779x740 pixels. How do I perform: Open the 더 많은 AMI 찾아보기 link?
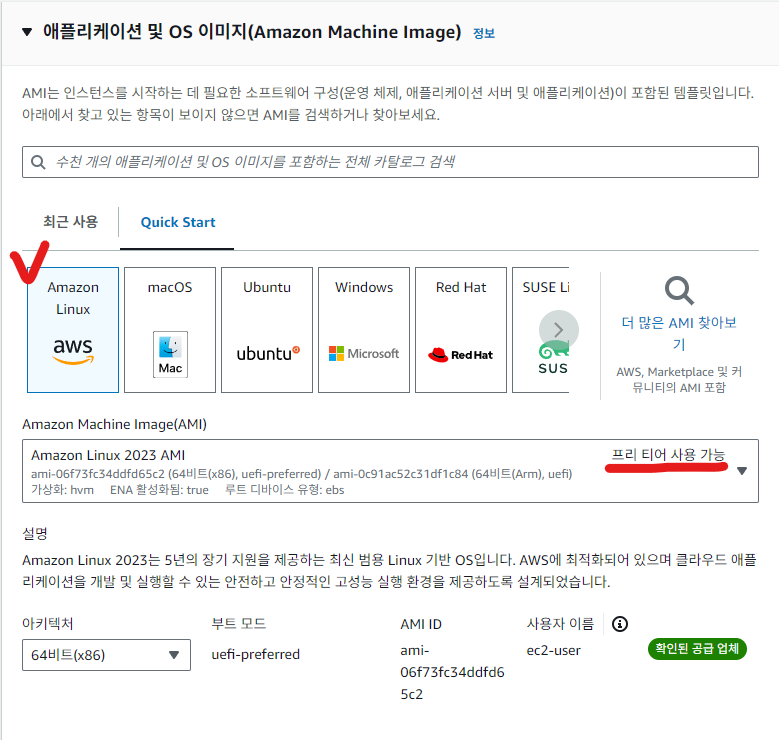pyautogui.click(x=679, y=333)
